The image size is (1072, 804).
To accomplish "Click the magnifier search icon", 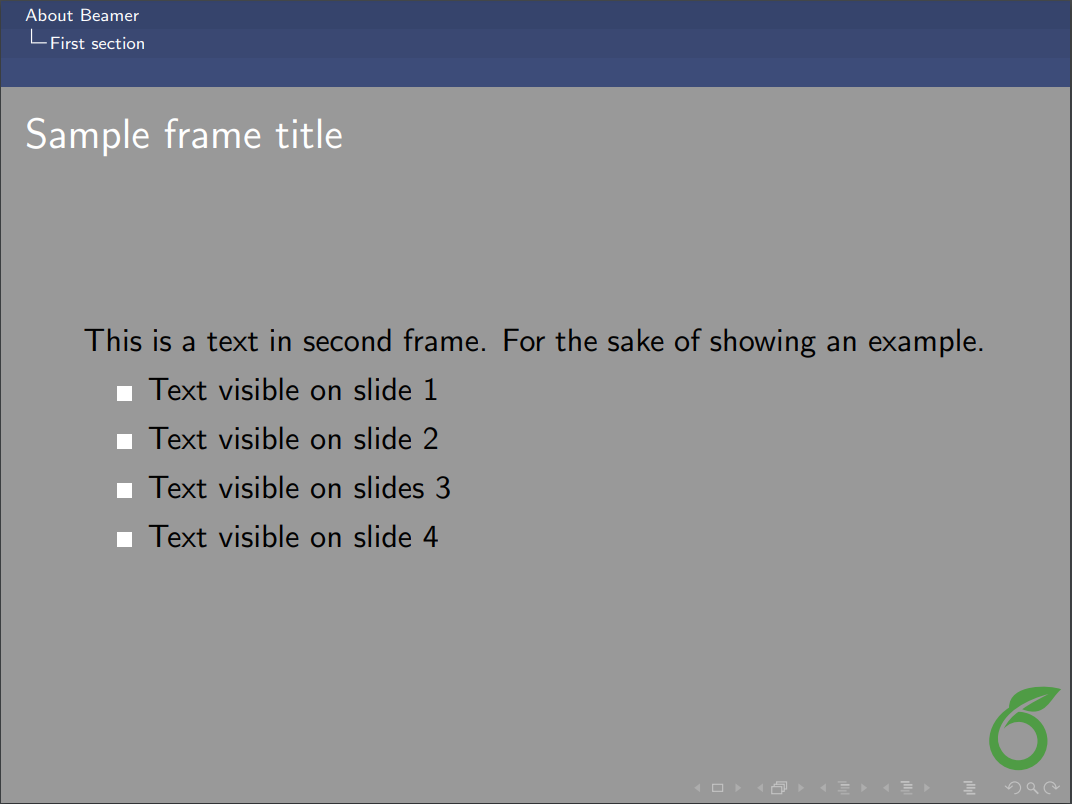I will [1032, 788].
